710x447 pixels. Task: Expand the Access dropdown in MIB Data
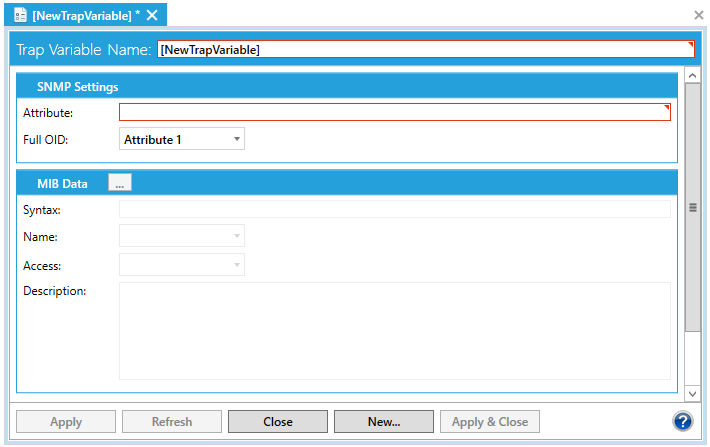pos(182,265)
